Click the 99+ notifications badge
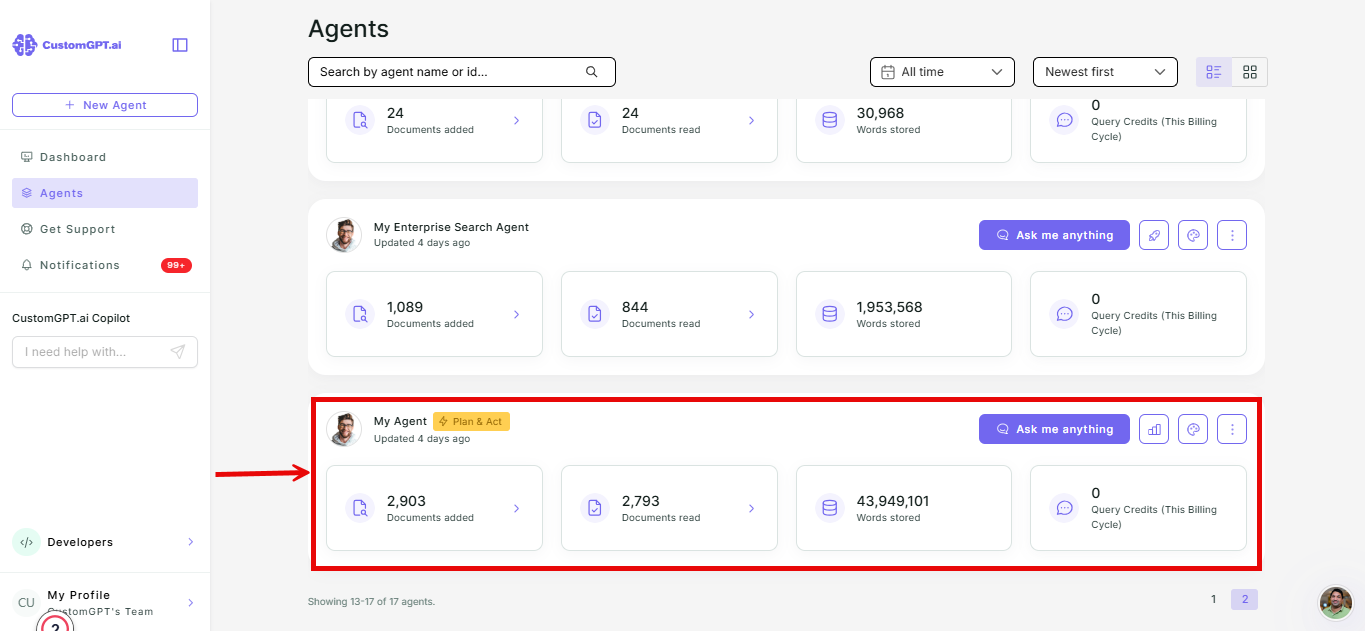 click(x=176, y=265)
